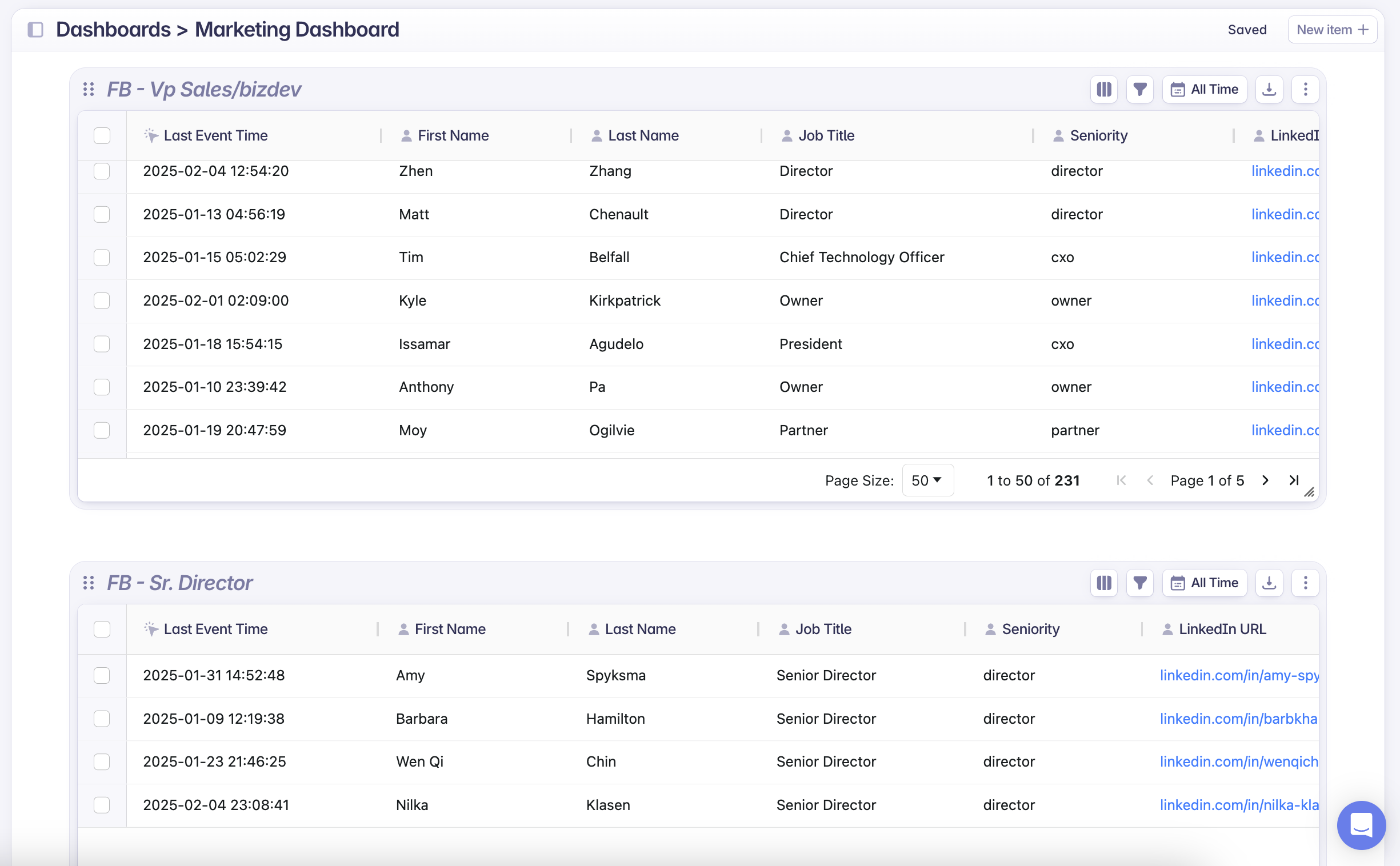Open the columns chooser in FB - Vp Sales/bizdev
This screenshot has width=1400, height=866.
click(x=1104, y=89)
